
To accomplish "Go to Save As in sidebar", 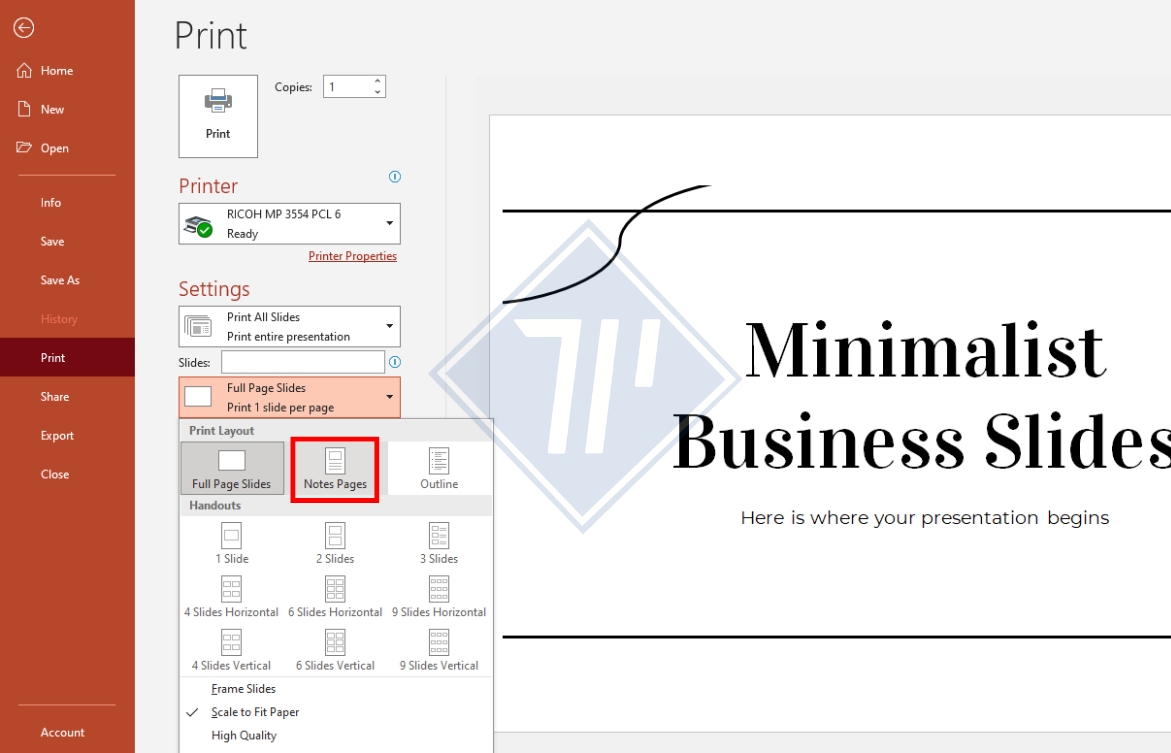I will coord(60,280).
